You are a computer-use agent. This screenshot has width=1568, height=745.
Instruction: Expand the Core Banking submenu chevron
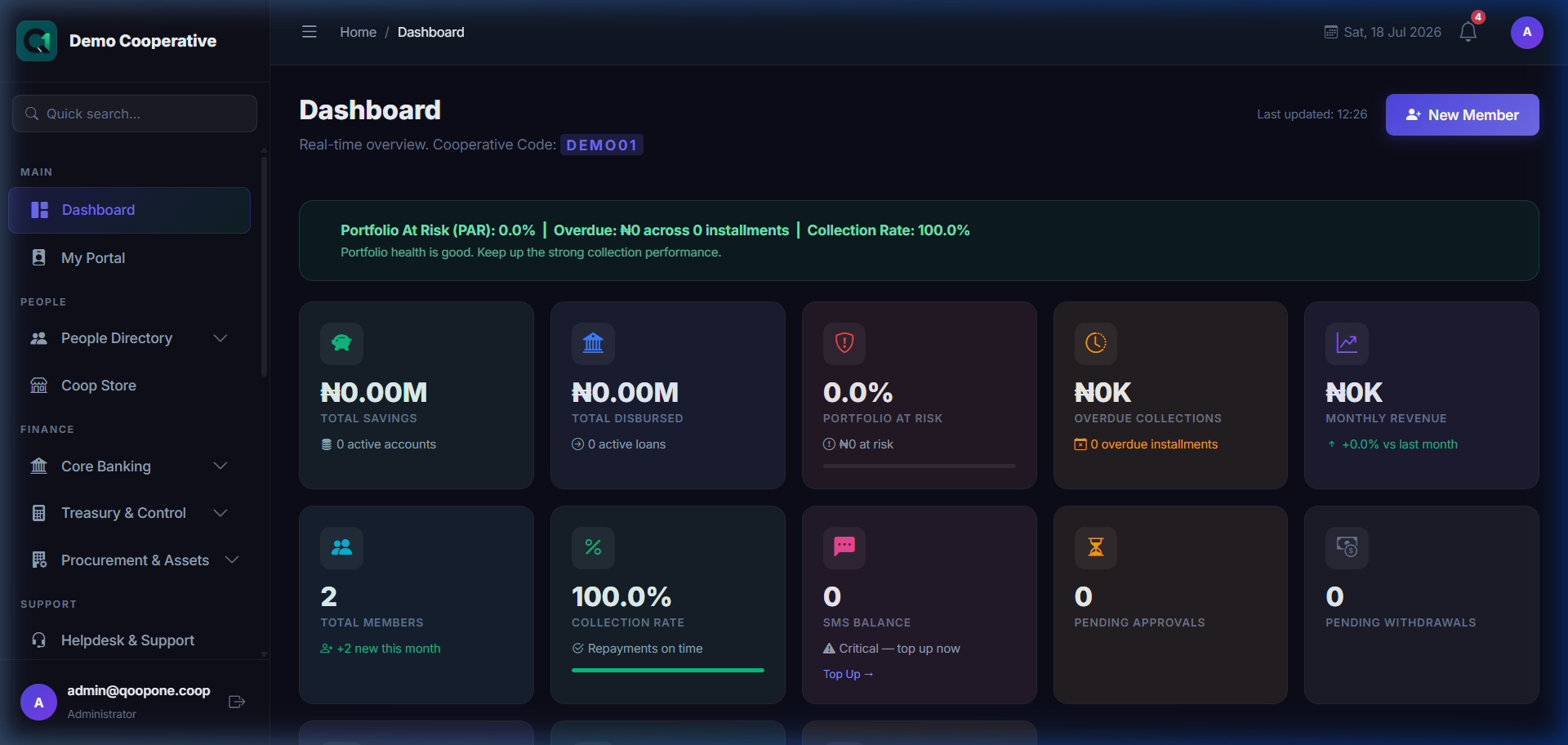220,466
